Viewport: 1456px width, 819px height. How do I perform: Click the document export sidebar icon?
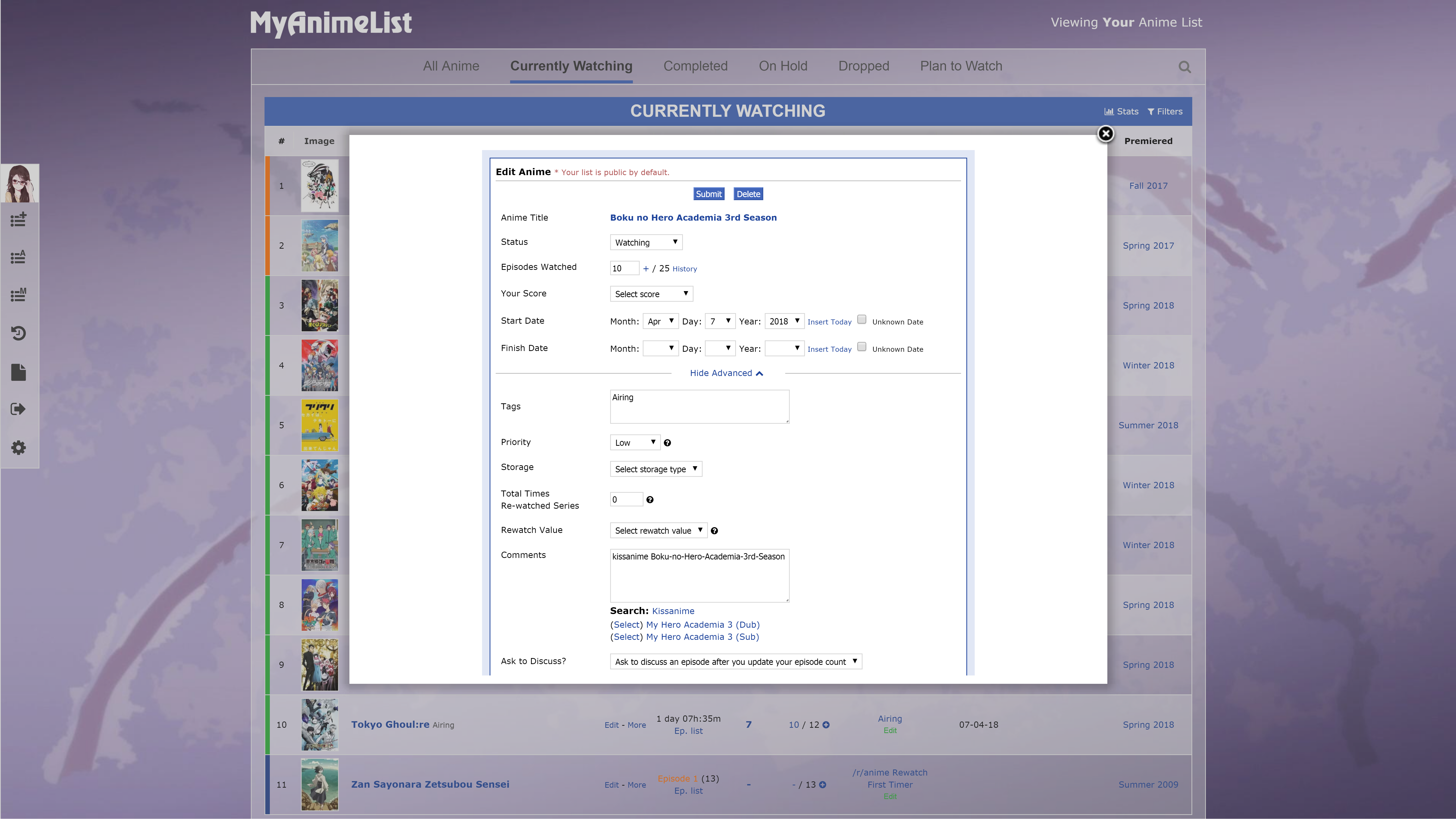pyautogui.click(x=19, y=372)
